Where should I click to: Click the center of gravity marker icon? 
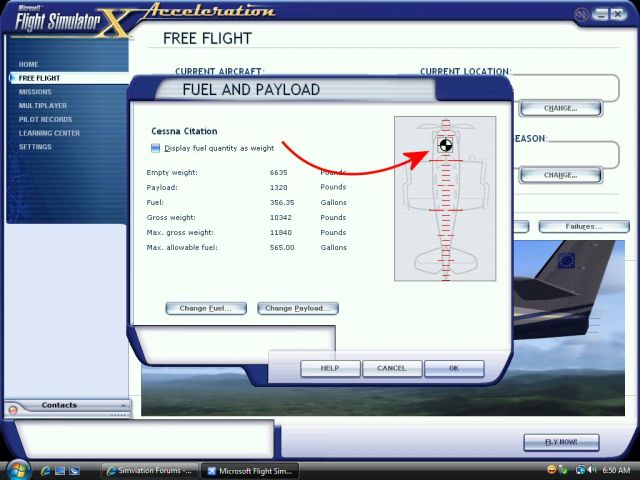[x=446, y=146]
